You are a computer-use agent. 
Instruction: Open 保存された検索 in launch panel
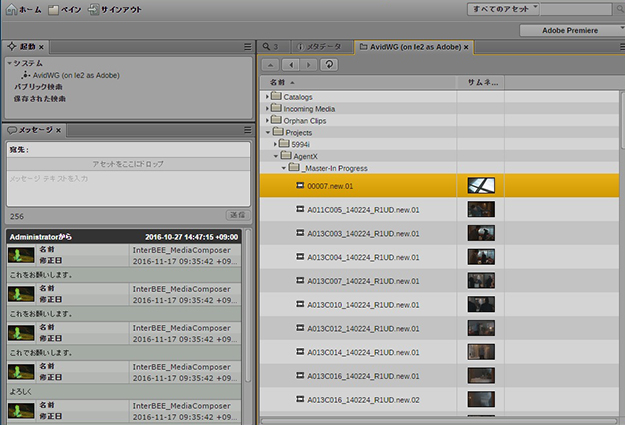point(40,98)
